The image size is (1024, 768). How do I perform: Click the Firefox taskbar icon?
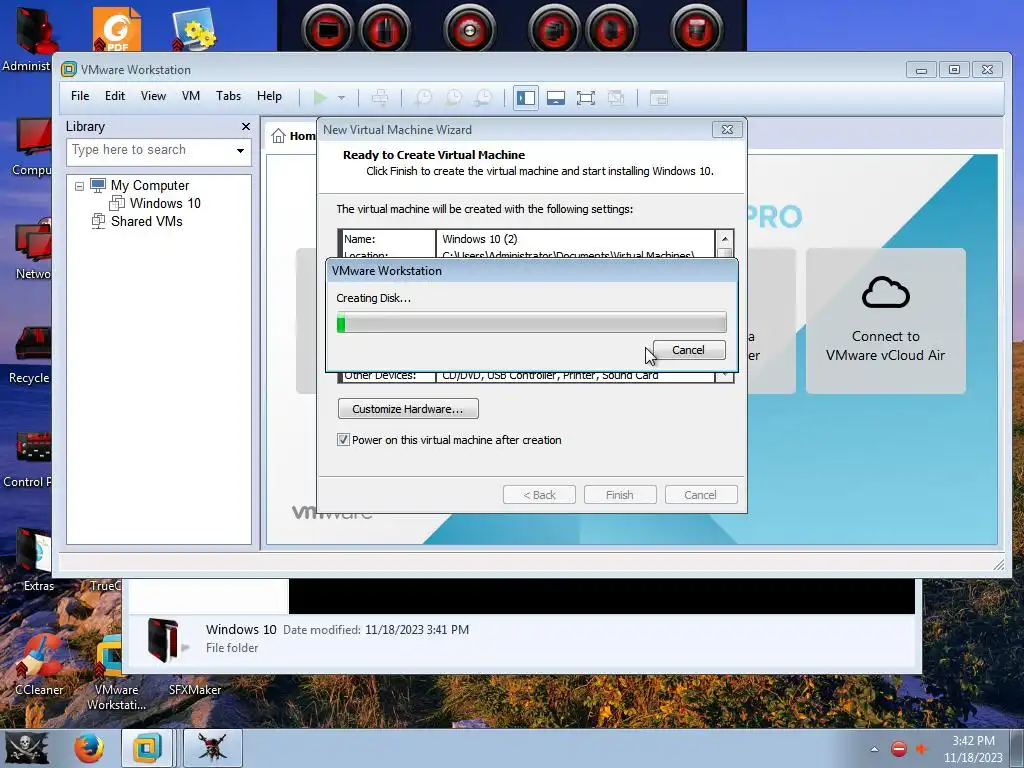point(89,748)
